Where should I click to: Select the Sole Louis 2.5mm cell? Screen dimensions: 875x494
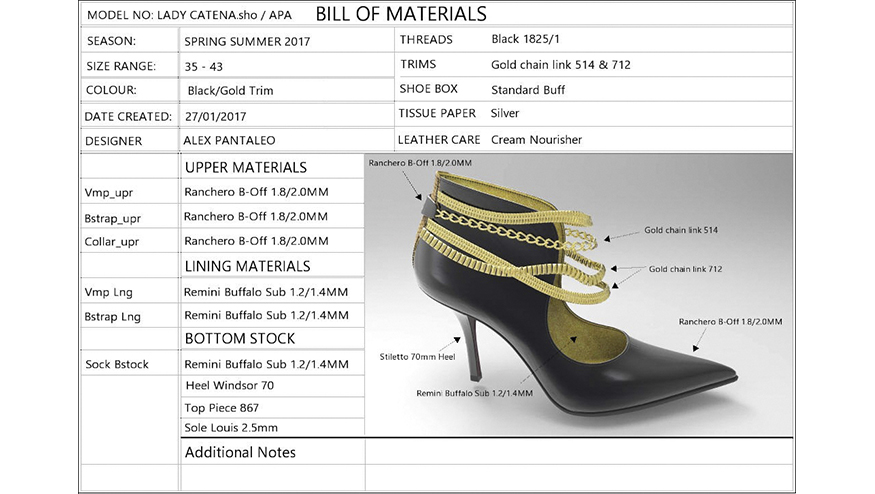click(x=232, y=429)
